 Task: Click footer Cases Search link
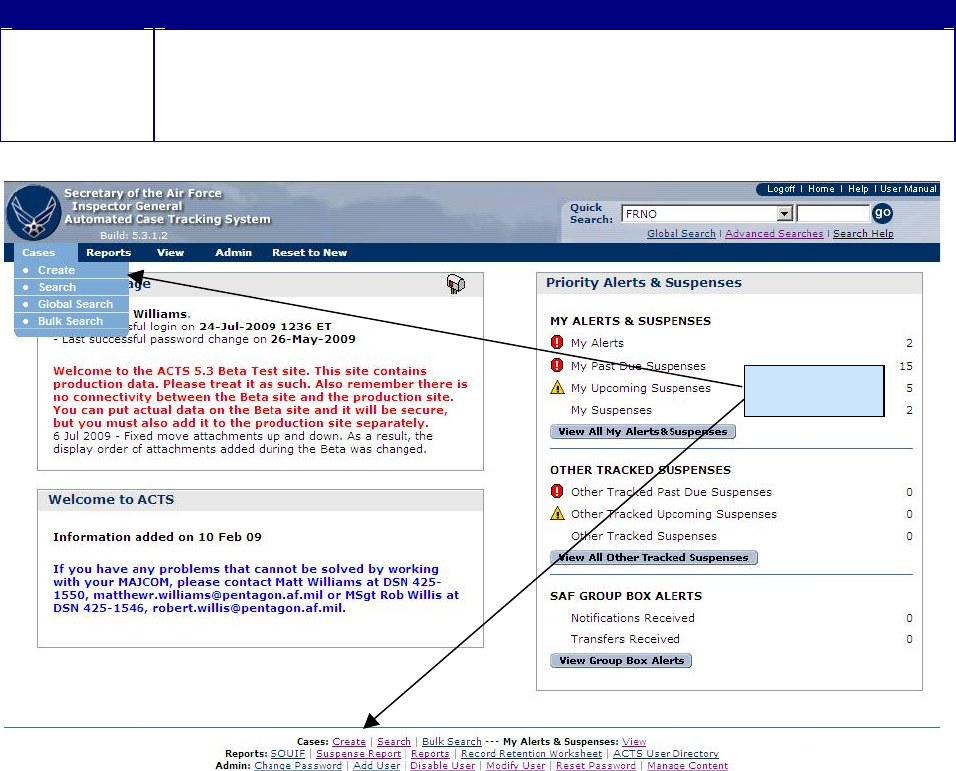(x=394, y=742)
